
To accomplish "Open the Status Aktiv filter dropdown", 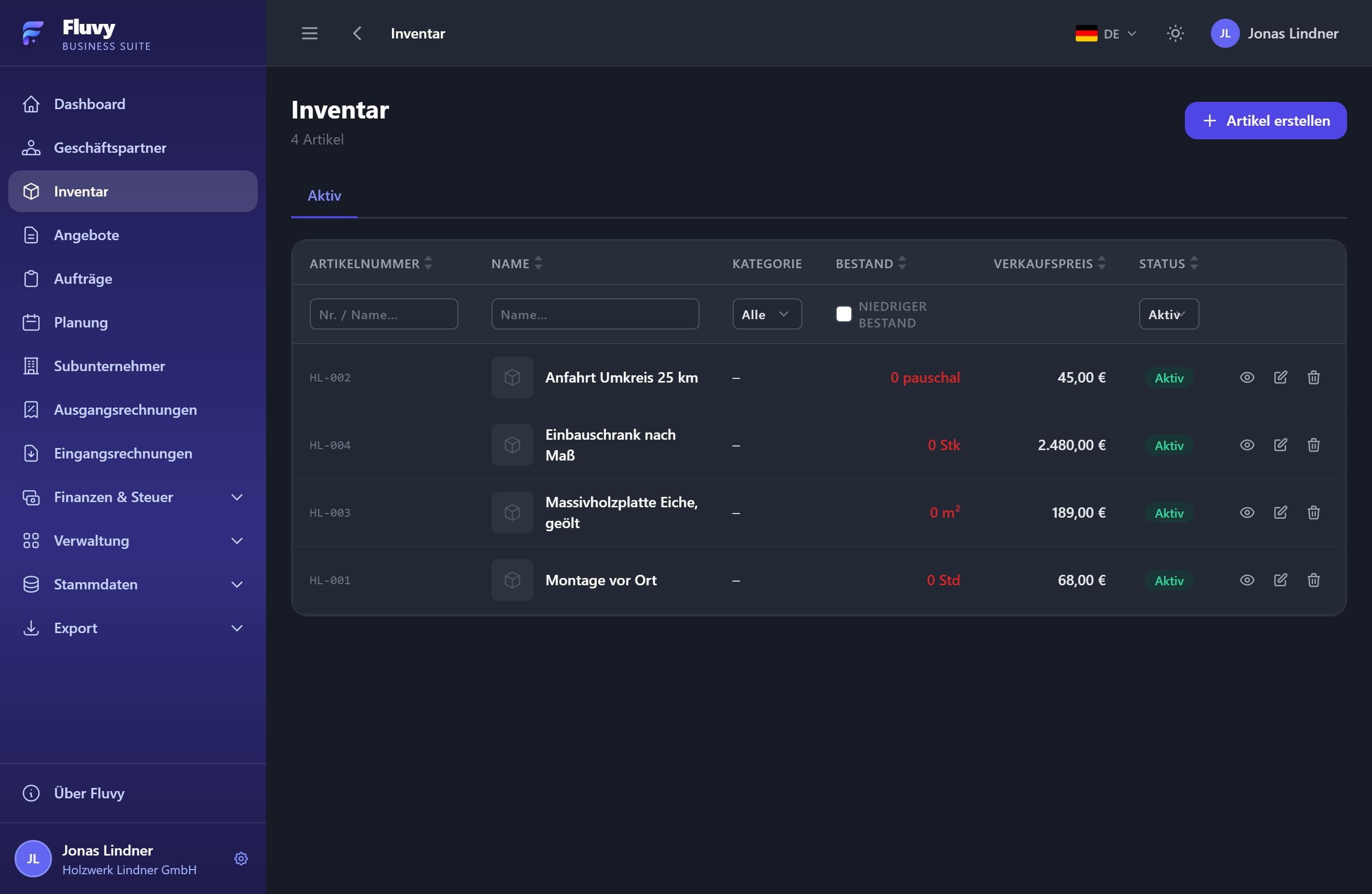I will click(1168, 314).
